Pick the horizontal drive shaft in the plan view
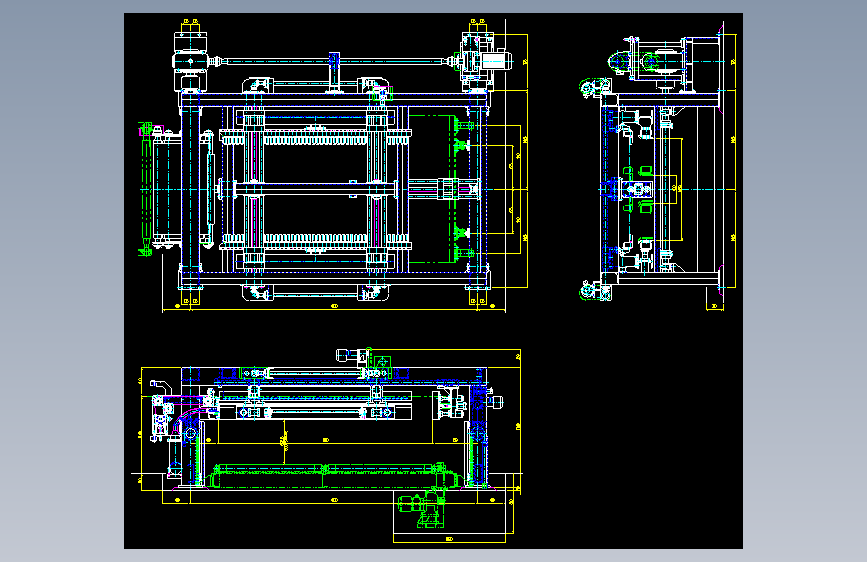The image size is (867, 562). pyautogui.click(x=333, y=61)
